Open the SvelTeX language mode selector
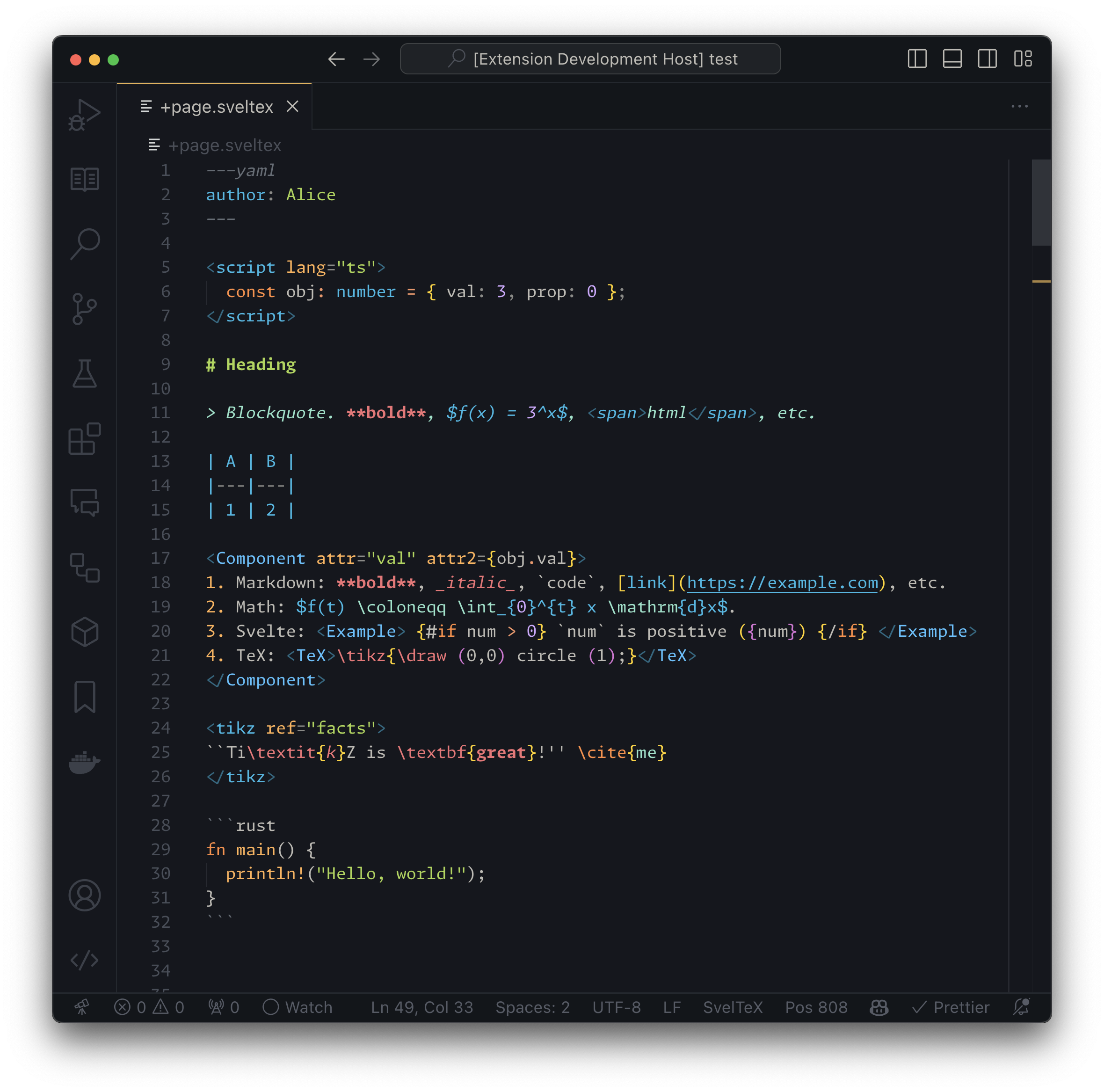Viewport: 1104px width, 1092px height. 733,1007
